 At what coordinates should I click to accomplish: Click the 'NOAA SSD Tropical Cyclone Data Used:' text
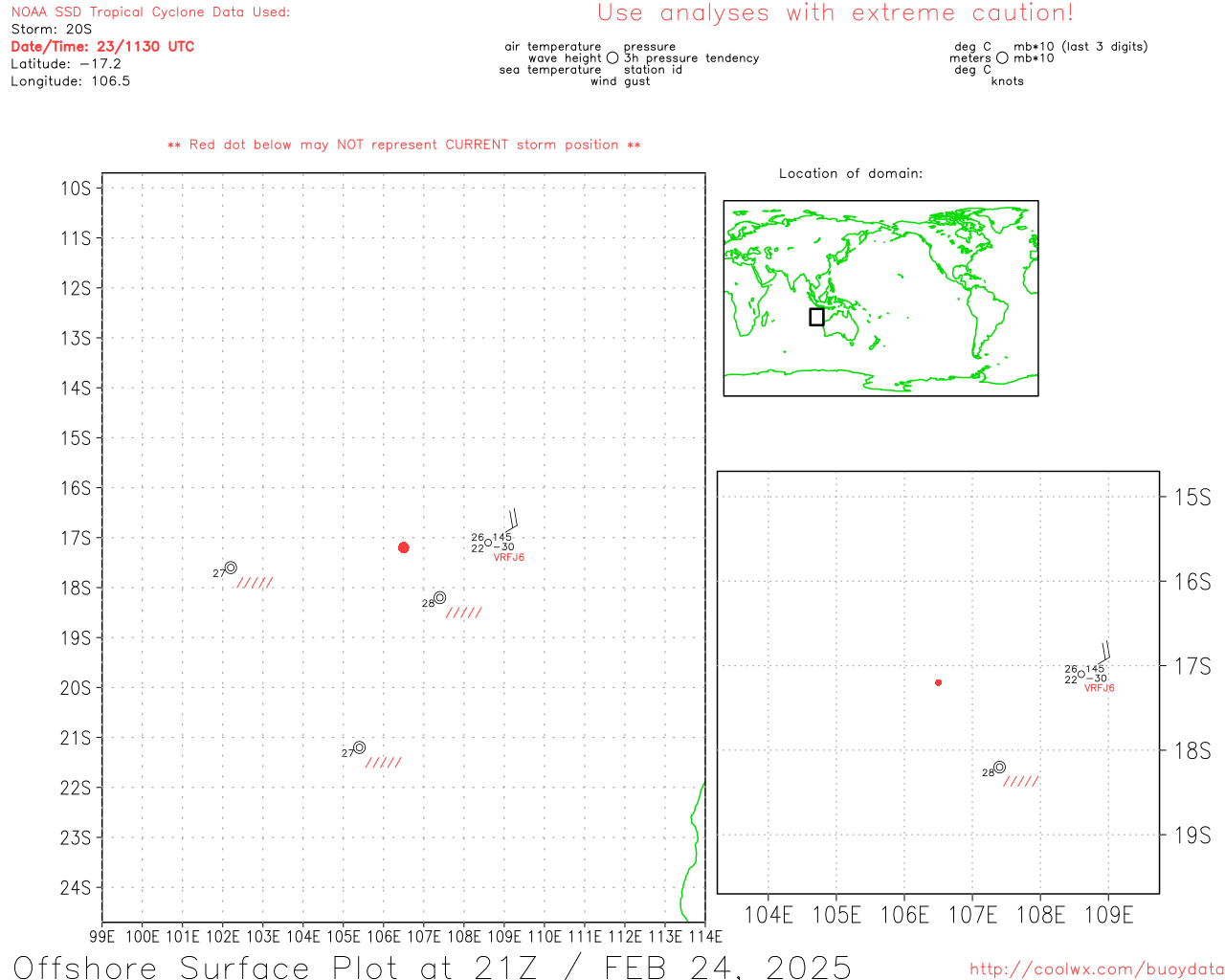coord(150,12)
